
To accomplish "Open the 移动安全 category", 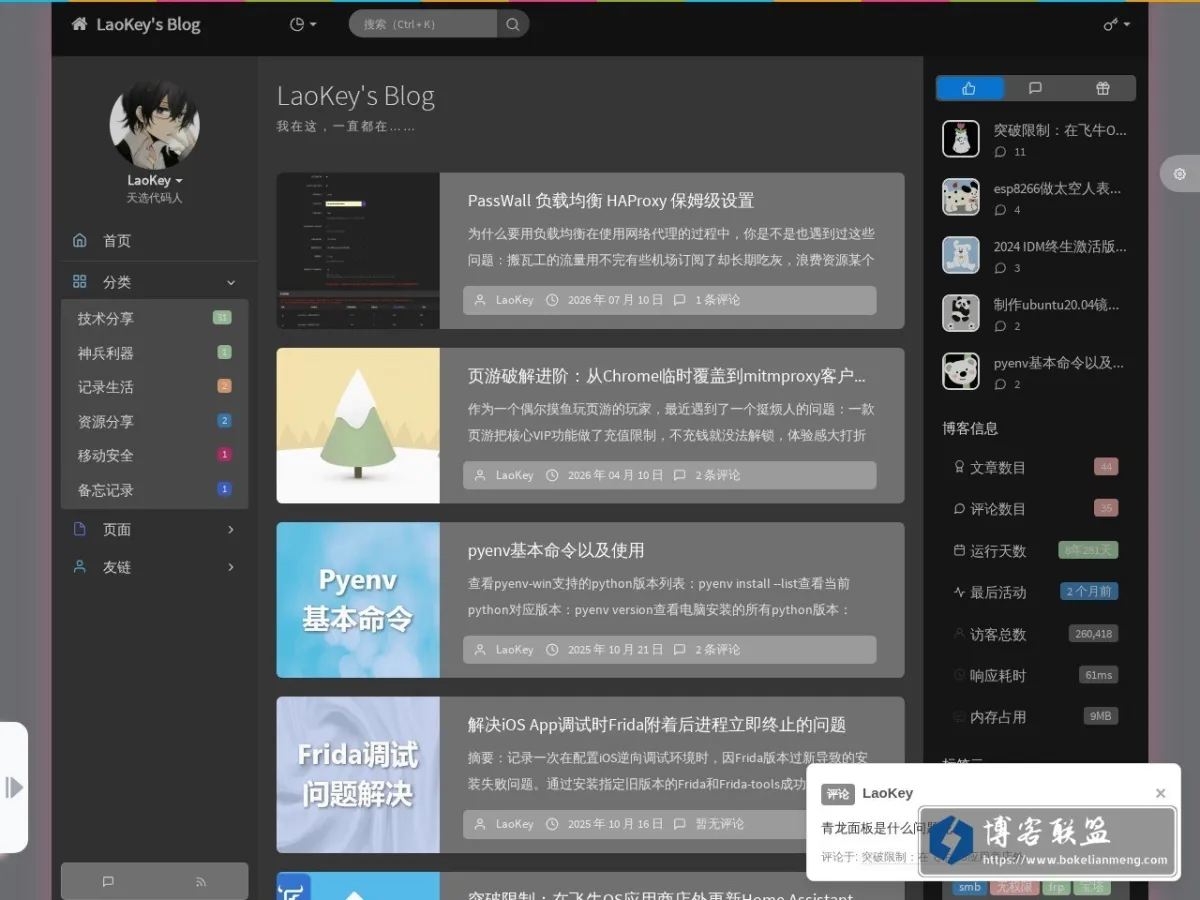I will point(154,455).
